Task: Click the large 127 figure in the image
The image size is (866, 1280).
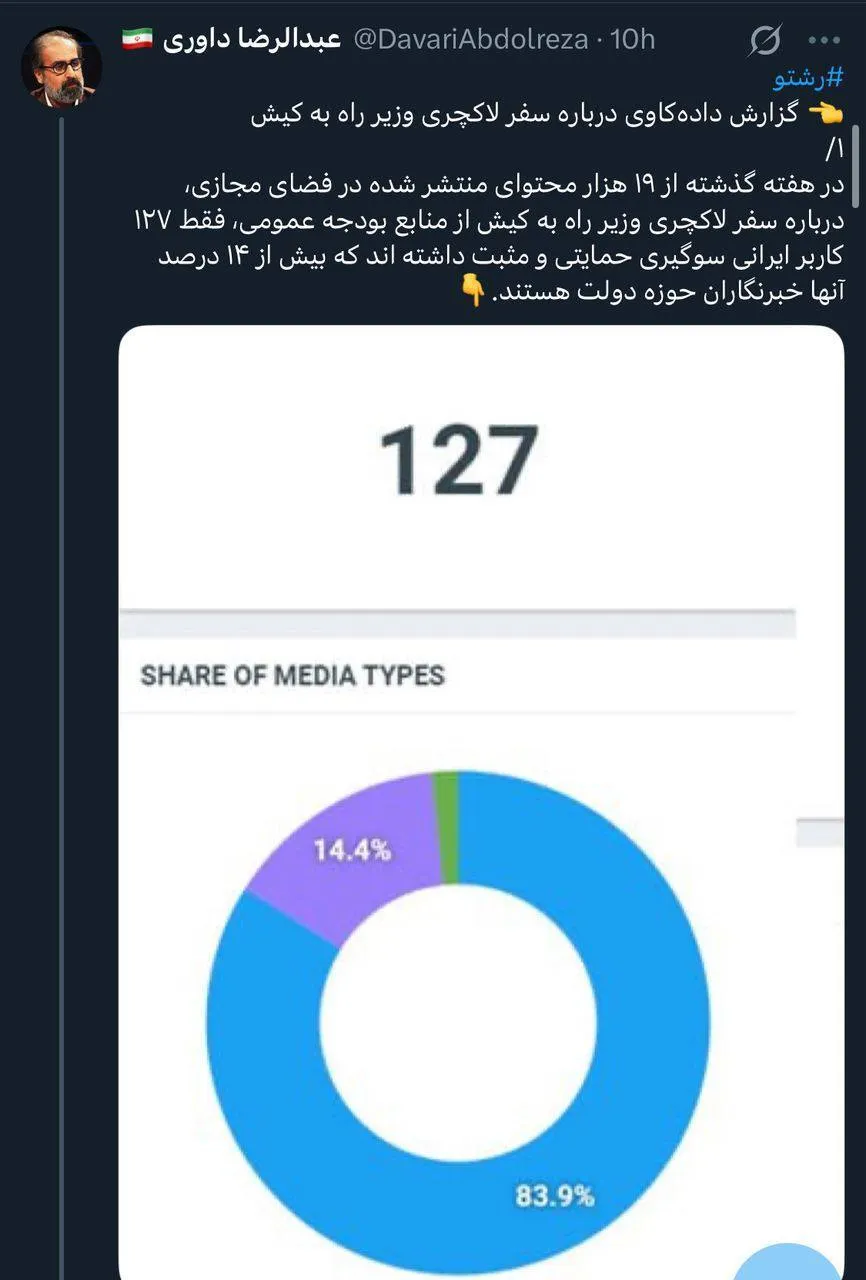Action: [459, 460]
